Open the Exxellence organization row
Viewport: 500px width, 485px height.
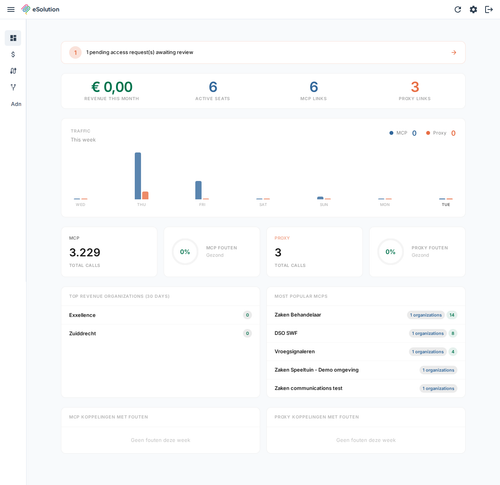pos(160,315)
